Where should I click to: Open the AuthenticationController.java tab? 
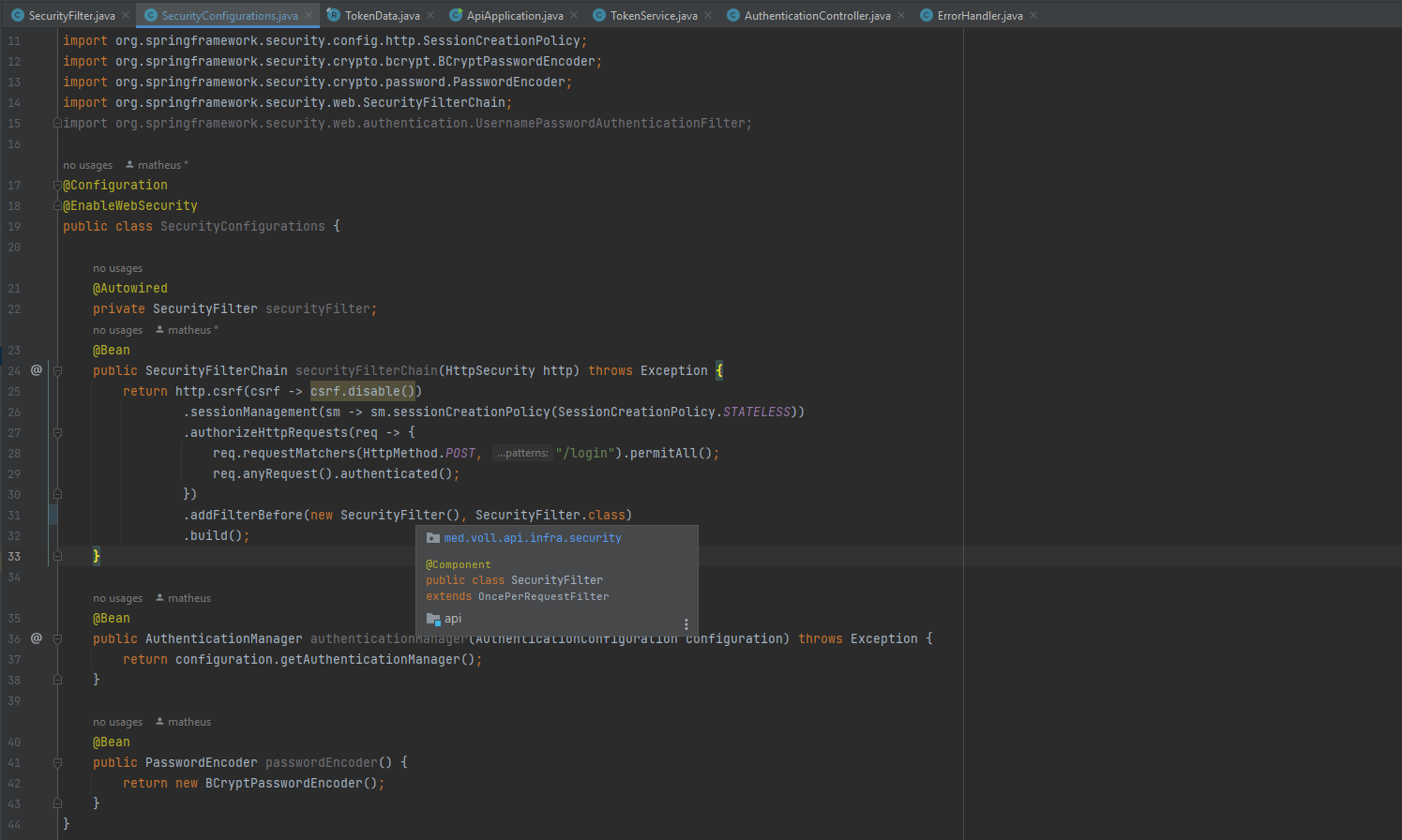coord(818,16)
